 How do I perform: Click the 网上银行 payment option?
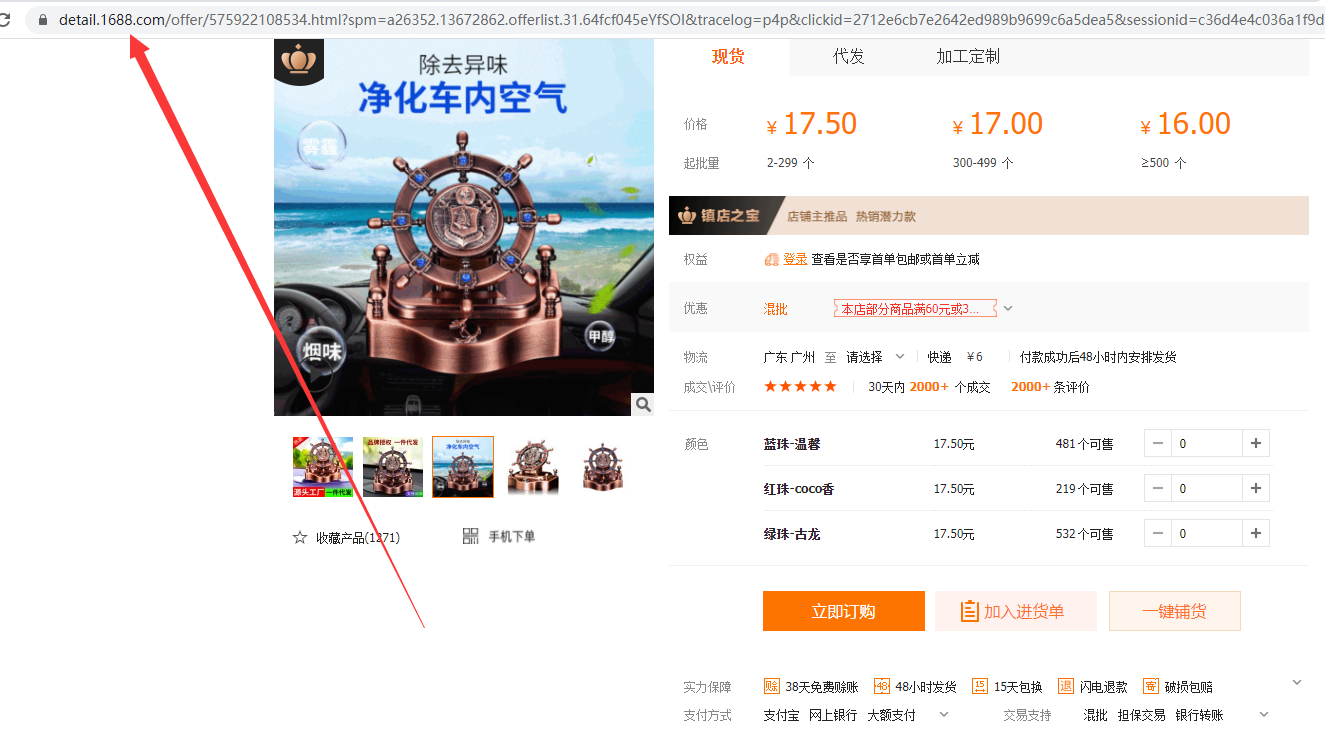point(833,715)
